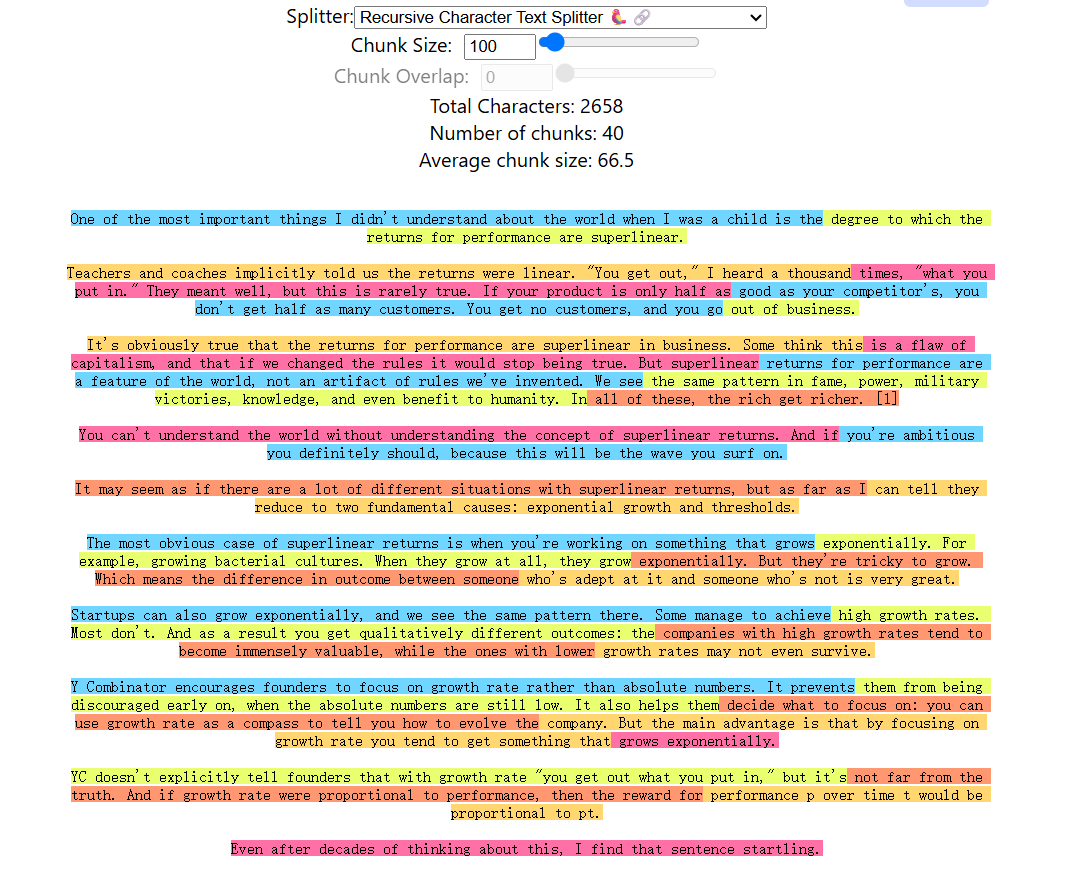
Task: Click the greyed-out Chunk Overlap slider handle
Action: 565,73
